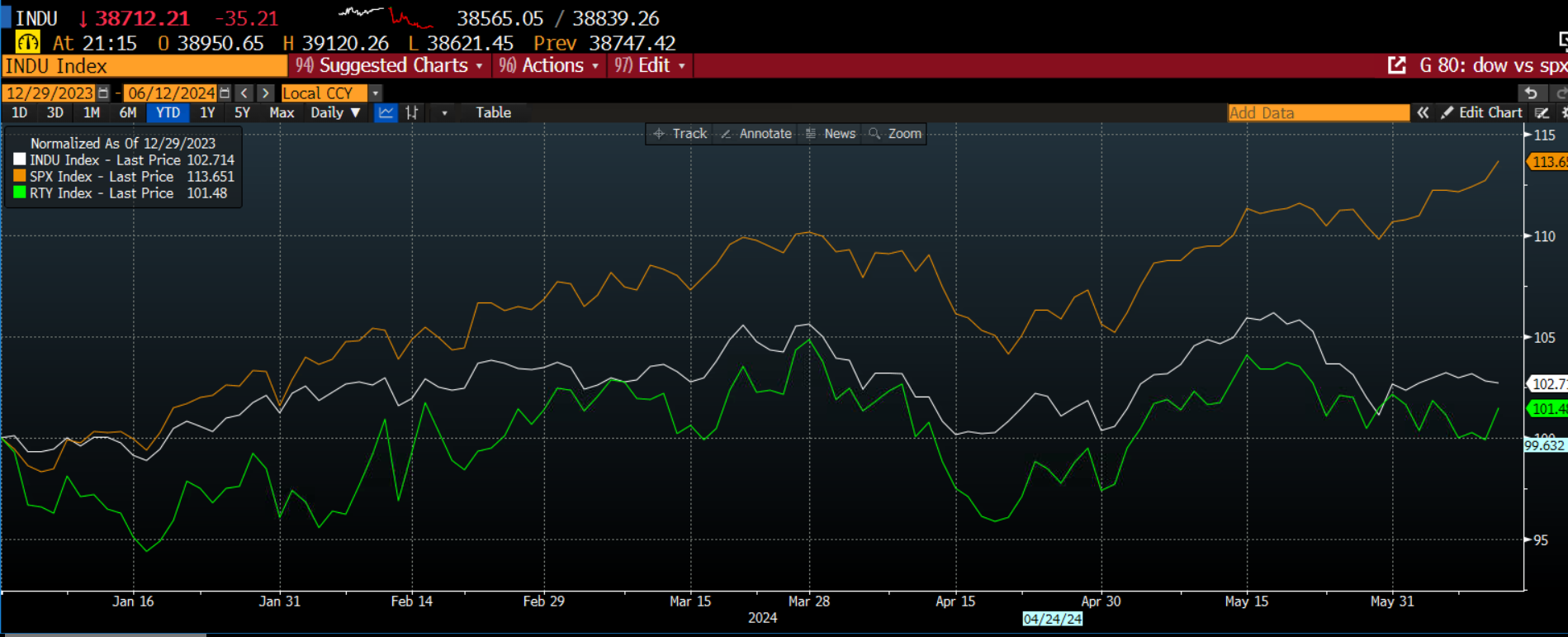Click the highlighted 04/24/24 date marker

coord(1052,619)
